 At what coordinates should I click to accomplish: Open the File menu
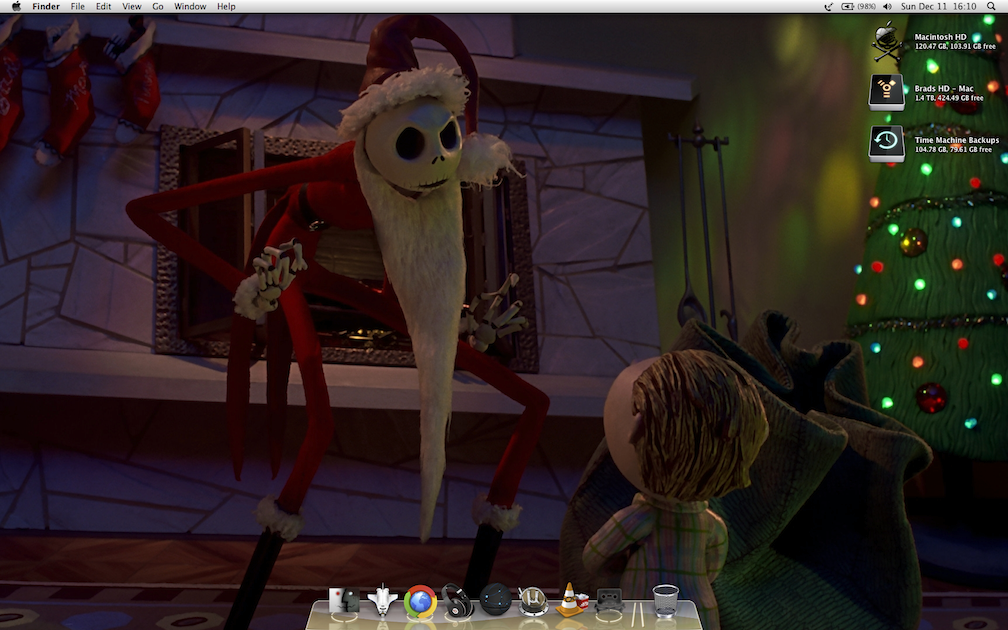click(x=78, y=6)
